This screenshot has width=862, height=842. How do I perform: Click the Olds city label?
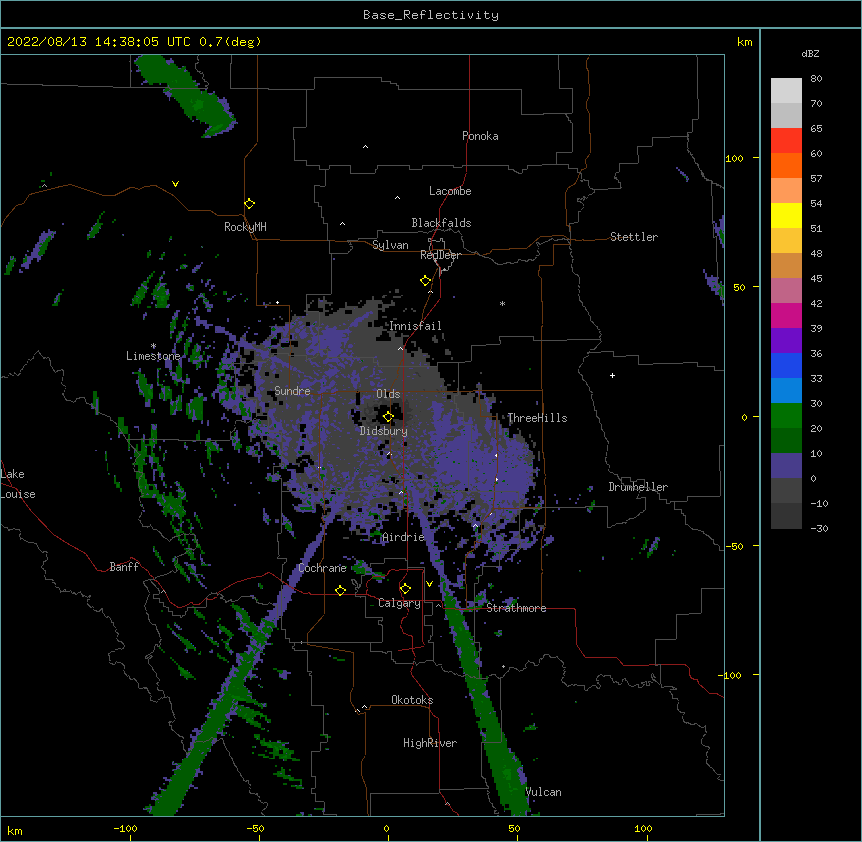[388, 394]
